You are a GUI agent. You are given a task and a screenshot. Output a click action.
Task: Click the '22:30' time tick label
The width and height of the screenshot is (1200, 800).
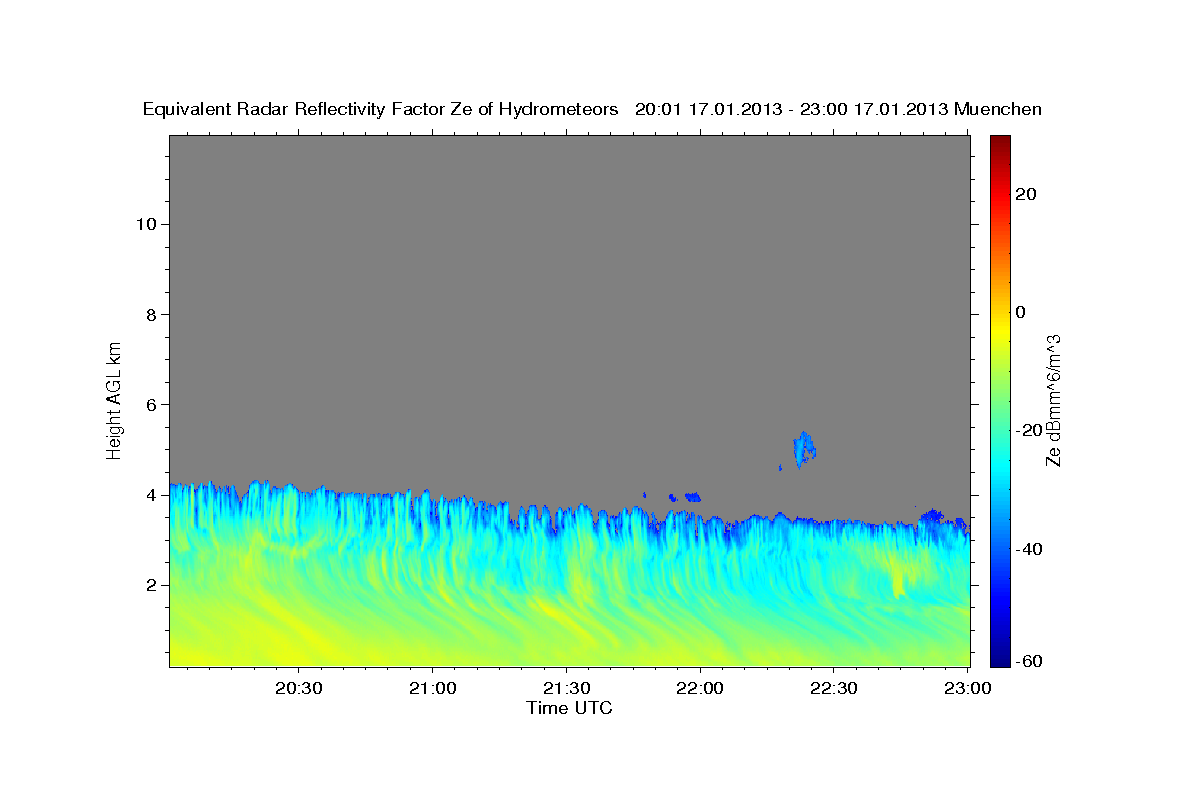point(833,689)
